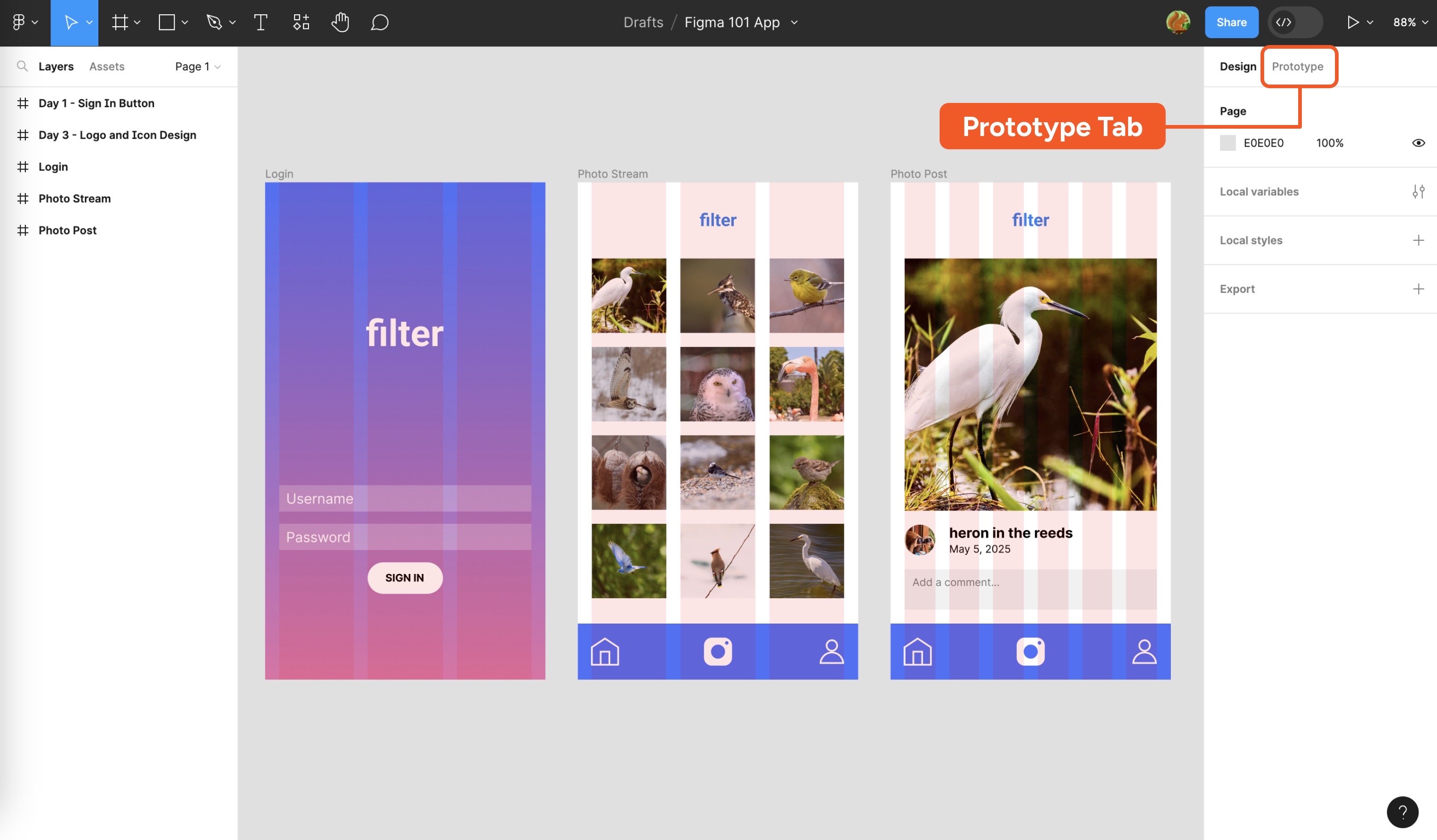Toggle the Prototype tab panel
The width and height of the screenshot is (1437, 840).
pos(1298,67)
